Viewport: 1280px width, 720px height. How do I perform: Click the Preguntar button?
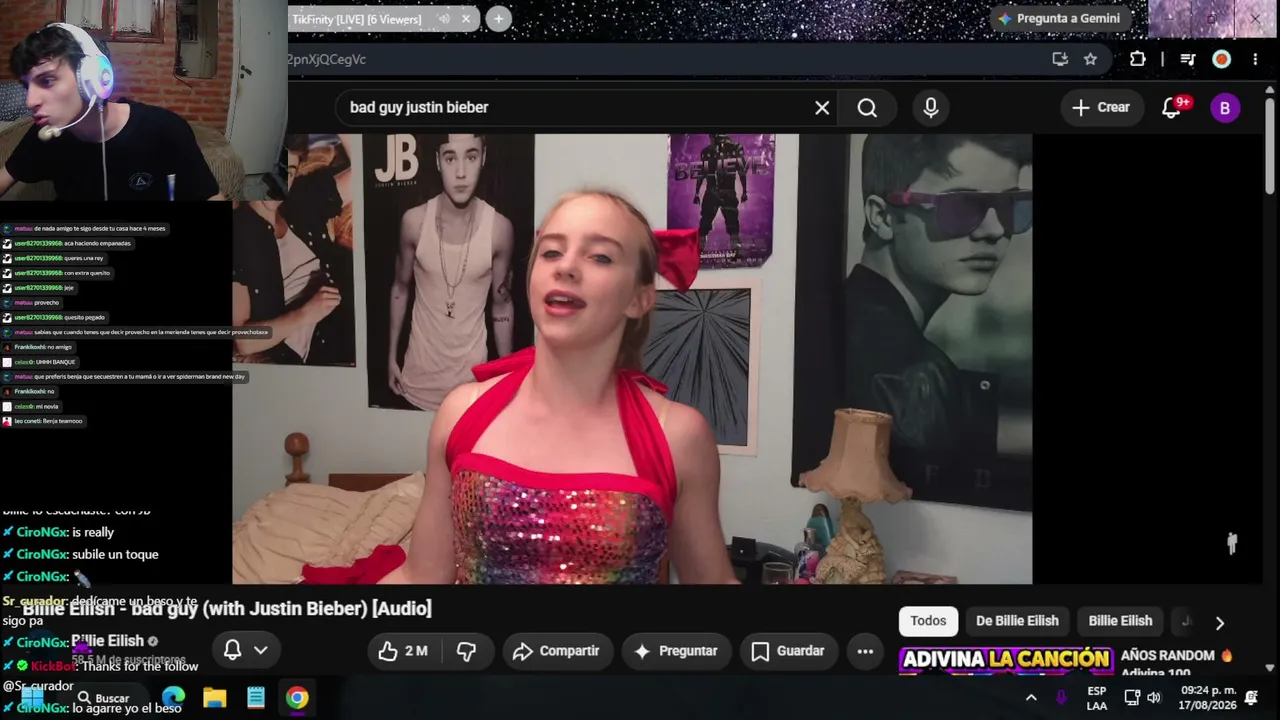click(x=676, y=651)
